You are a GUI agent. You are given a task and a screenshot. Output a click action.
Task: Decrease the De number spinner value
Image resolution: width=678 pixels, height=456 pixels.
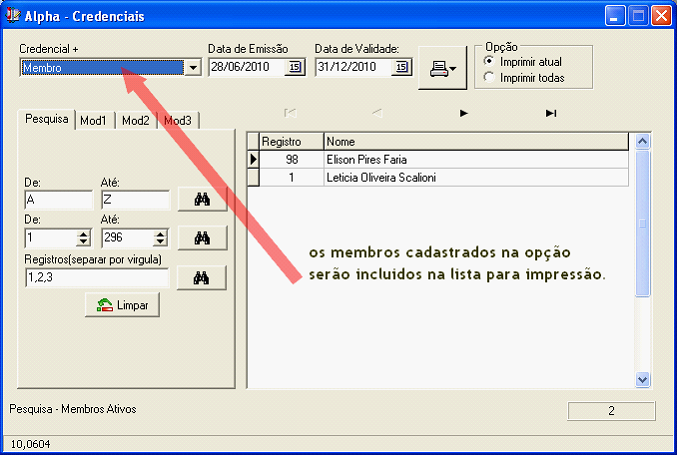[x=83, y=242]
